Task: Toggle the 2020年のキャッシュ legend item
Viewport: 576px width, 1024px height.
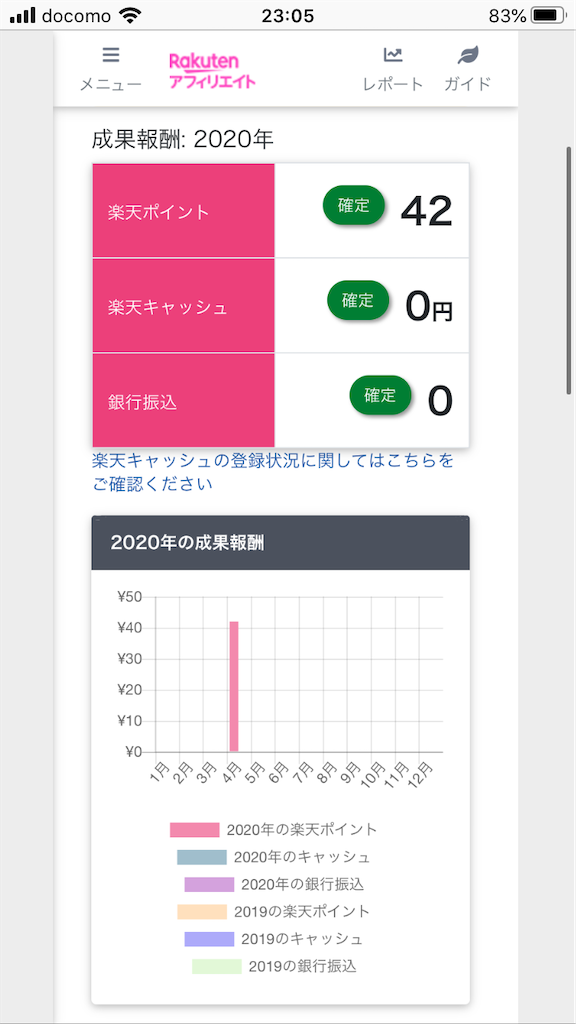Action: (x=274, y=857)
